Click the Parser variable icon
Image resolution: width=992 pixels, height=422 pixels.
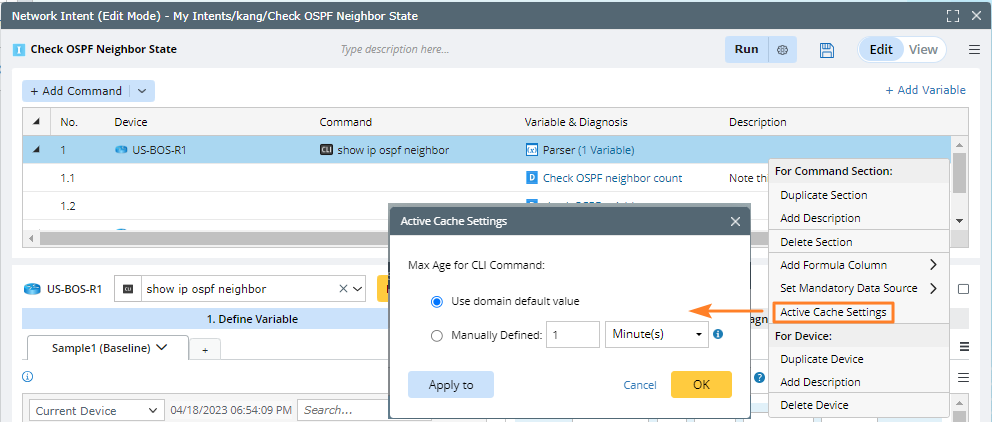click(x=532, y=150)
